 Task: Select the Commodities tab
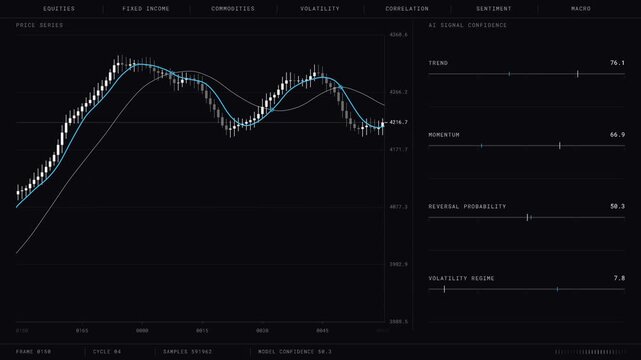point(233,9)
